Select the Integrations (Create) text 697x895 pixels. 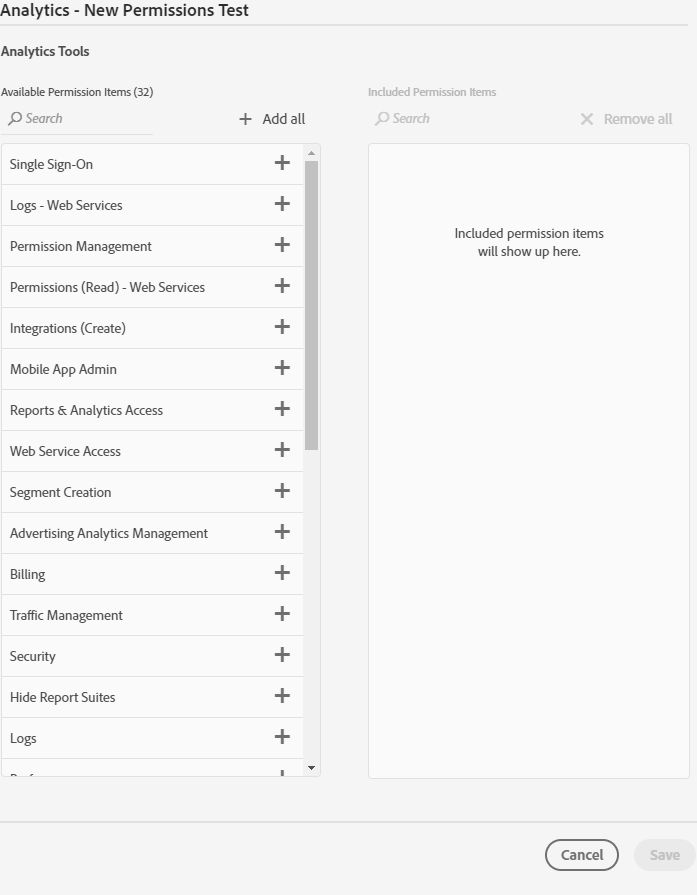[68, 328]
